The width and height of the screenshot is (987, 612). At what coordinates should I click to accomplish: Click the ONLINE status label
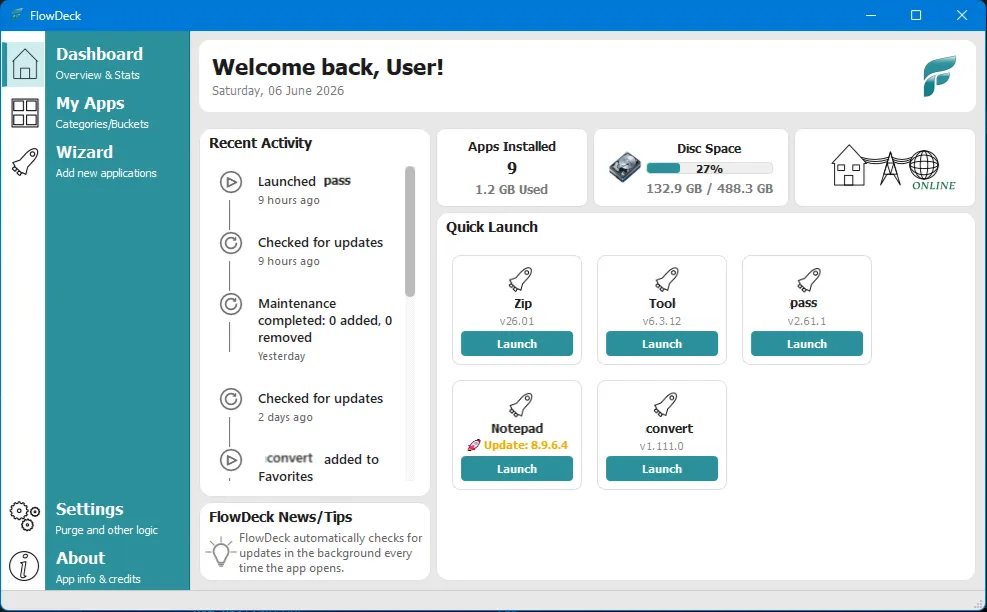pos(933,185)
